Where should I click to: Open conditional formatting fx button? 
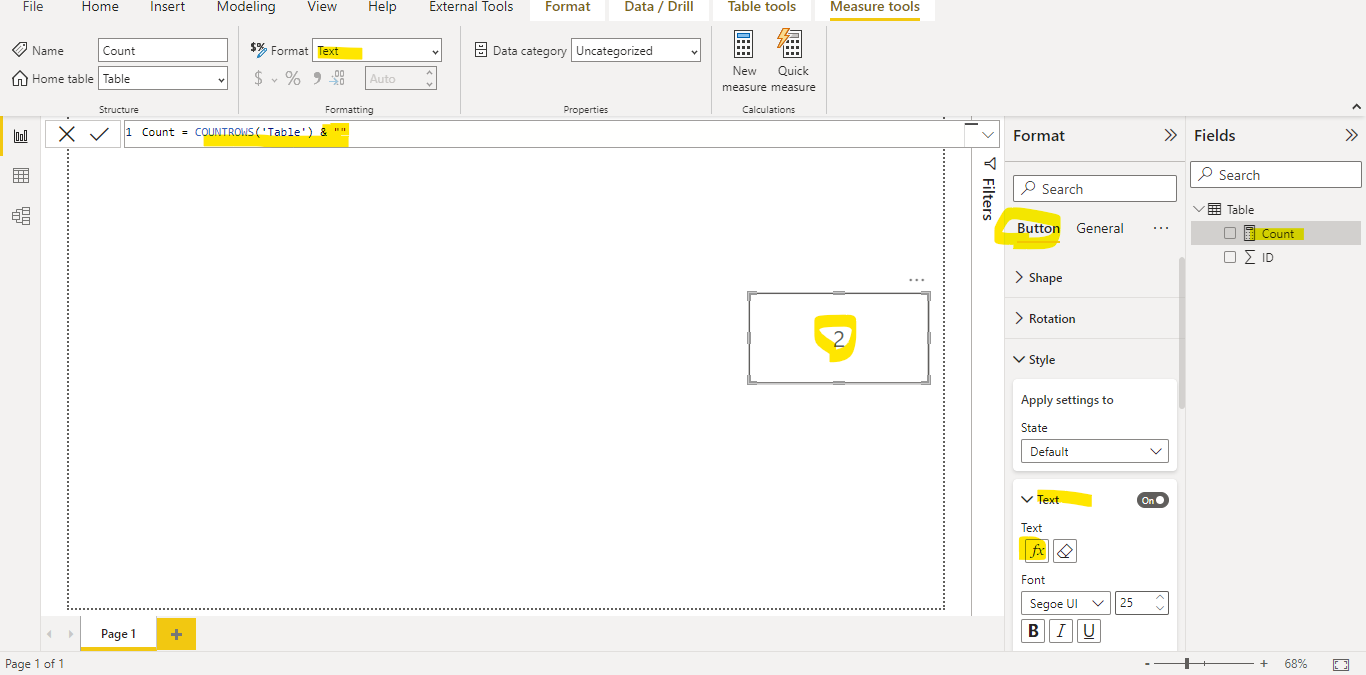point(1036,551)
